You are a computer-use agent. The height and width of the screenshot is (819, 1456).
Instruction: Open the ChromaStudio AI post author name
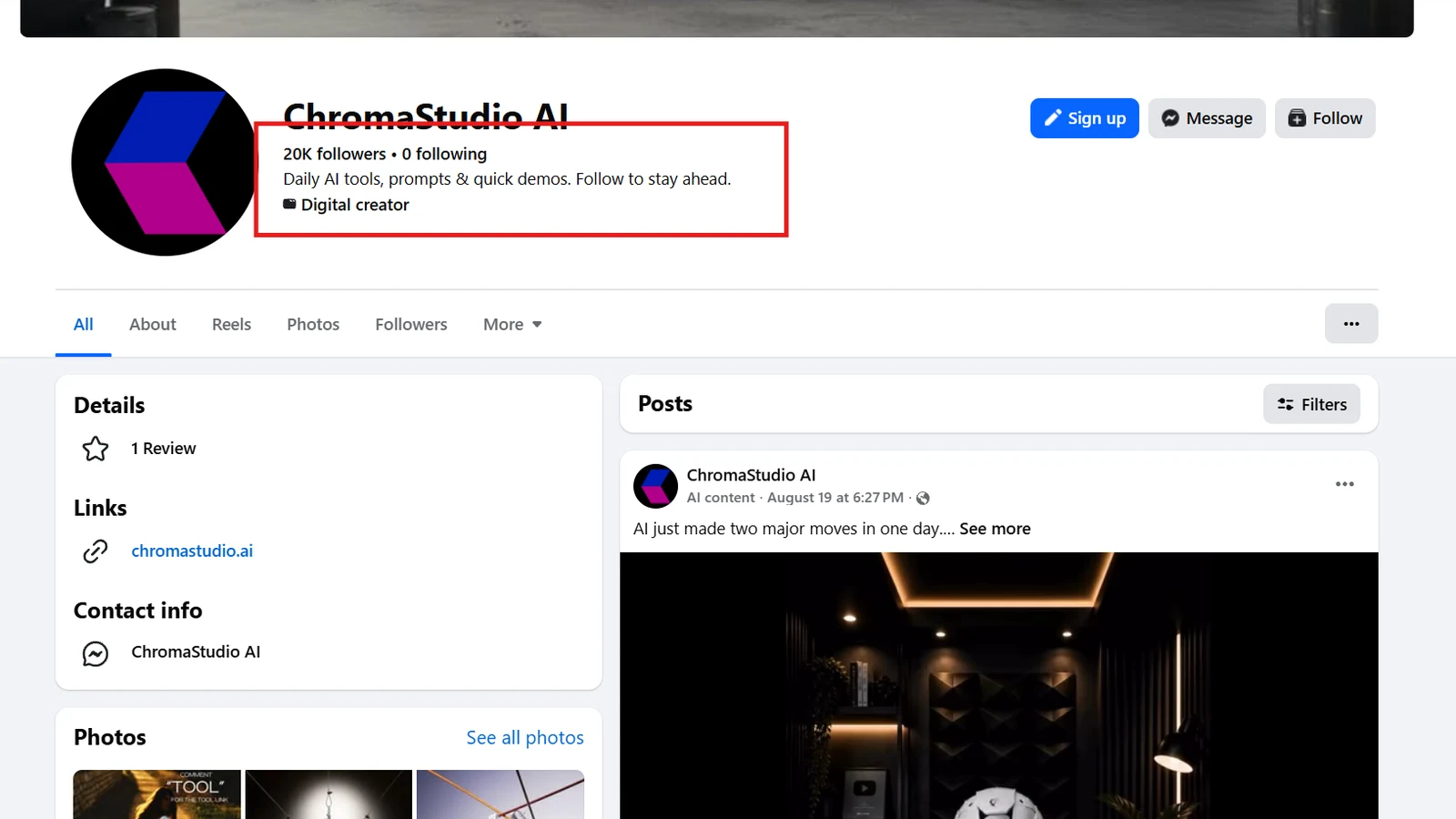click(752, 475)
